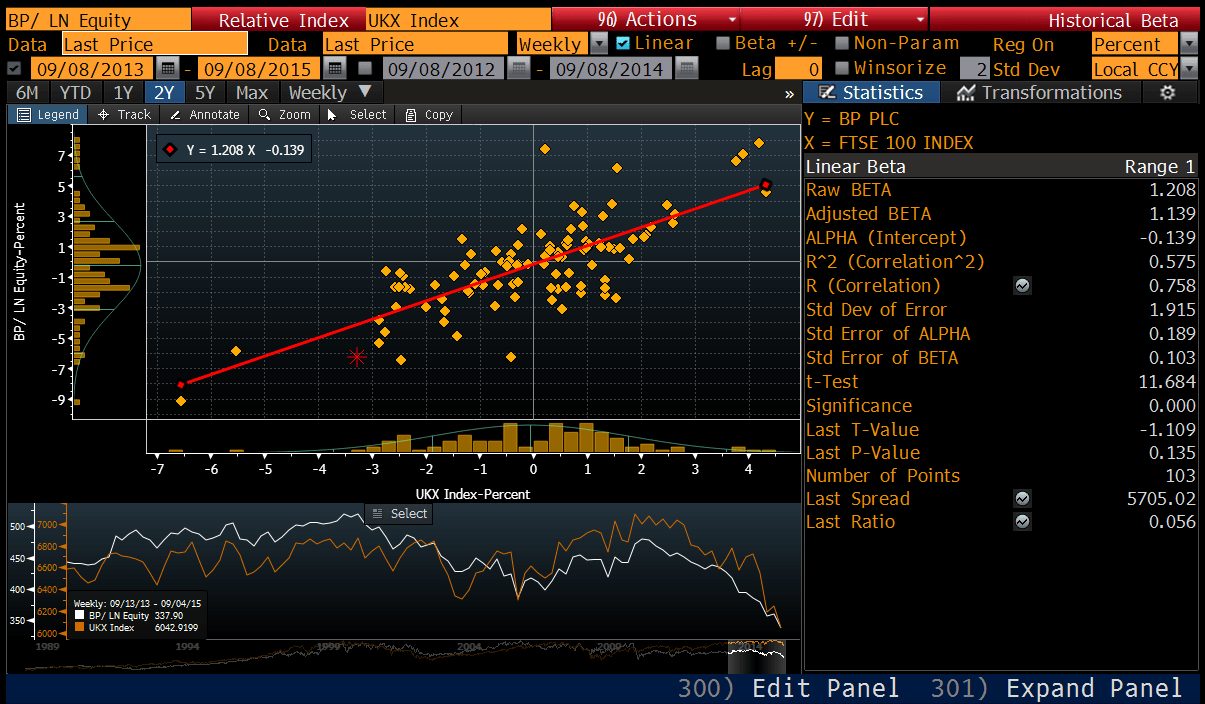
Task: Edit second Last Price data field
Action: point(415,44)
